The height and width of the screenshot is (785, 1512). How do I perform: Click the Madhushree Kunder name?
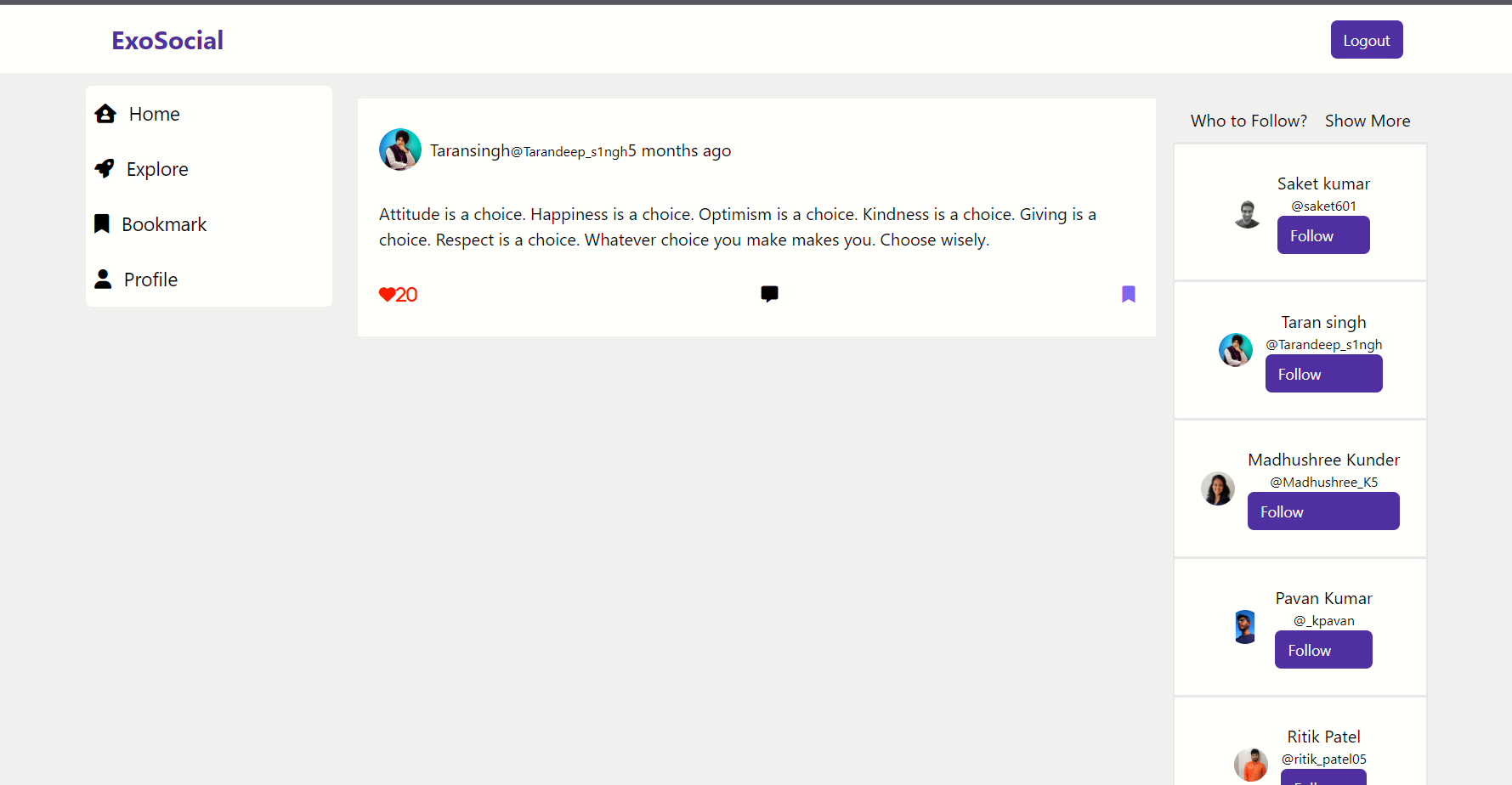(x=1323, y=460)
